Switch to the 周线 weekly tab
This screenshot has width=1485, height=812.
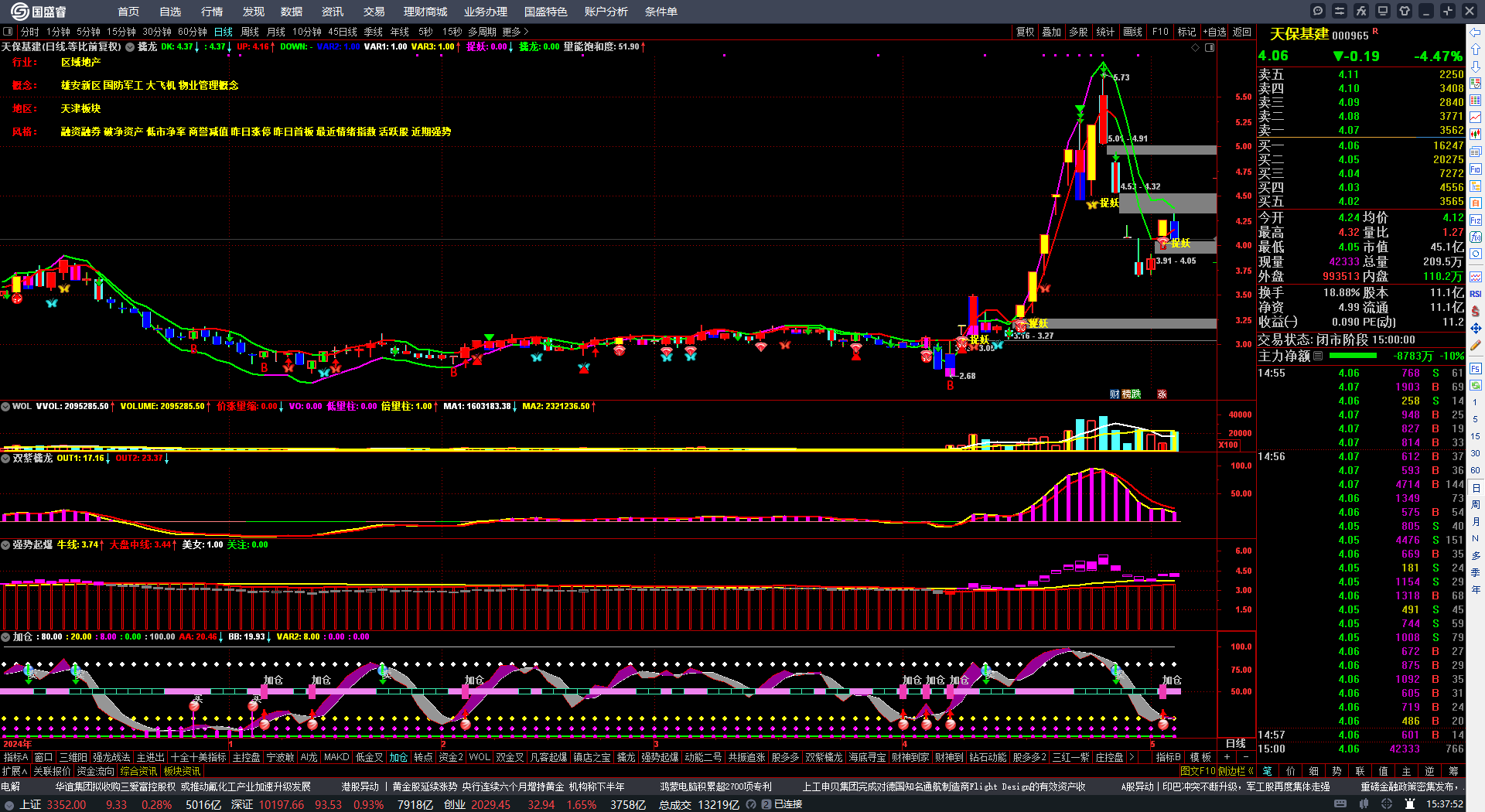click(x=250, y=32)
